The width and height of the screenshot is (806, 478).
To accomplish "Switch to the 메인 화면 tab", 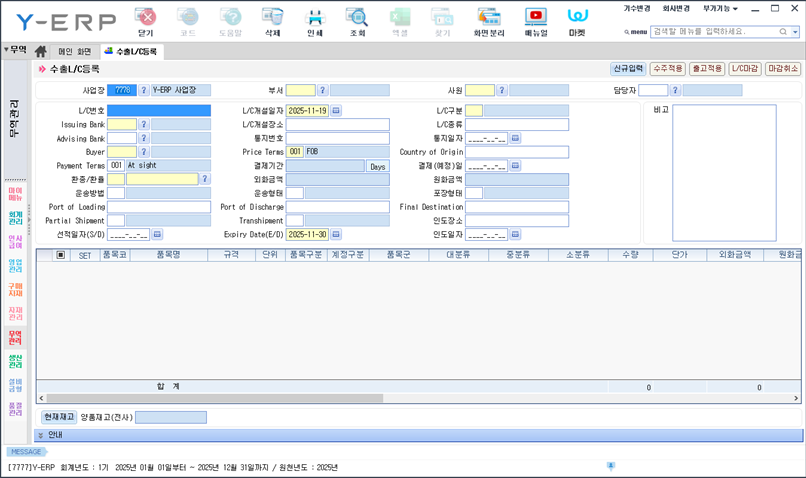I will (74, 51).
